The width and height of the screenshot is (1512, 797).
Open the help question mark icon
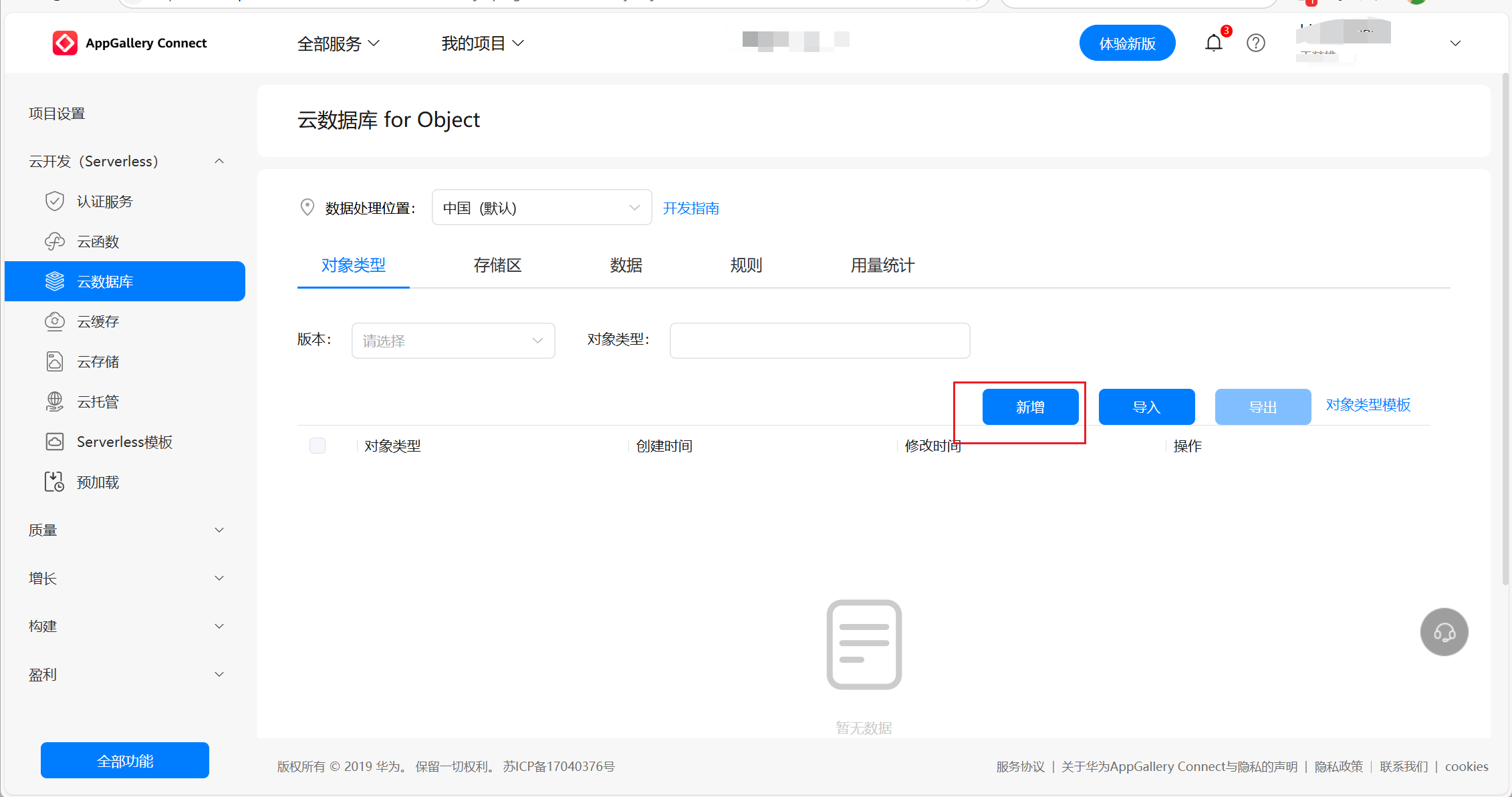(x=1255, y=43)
